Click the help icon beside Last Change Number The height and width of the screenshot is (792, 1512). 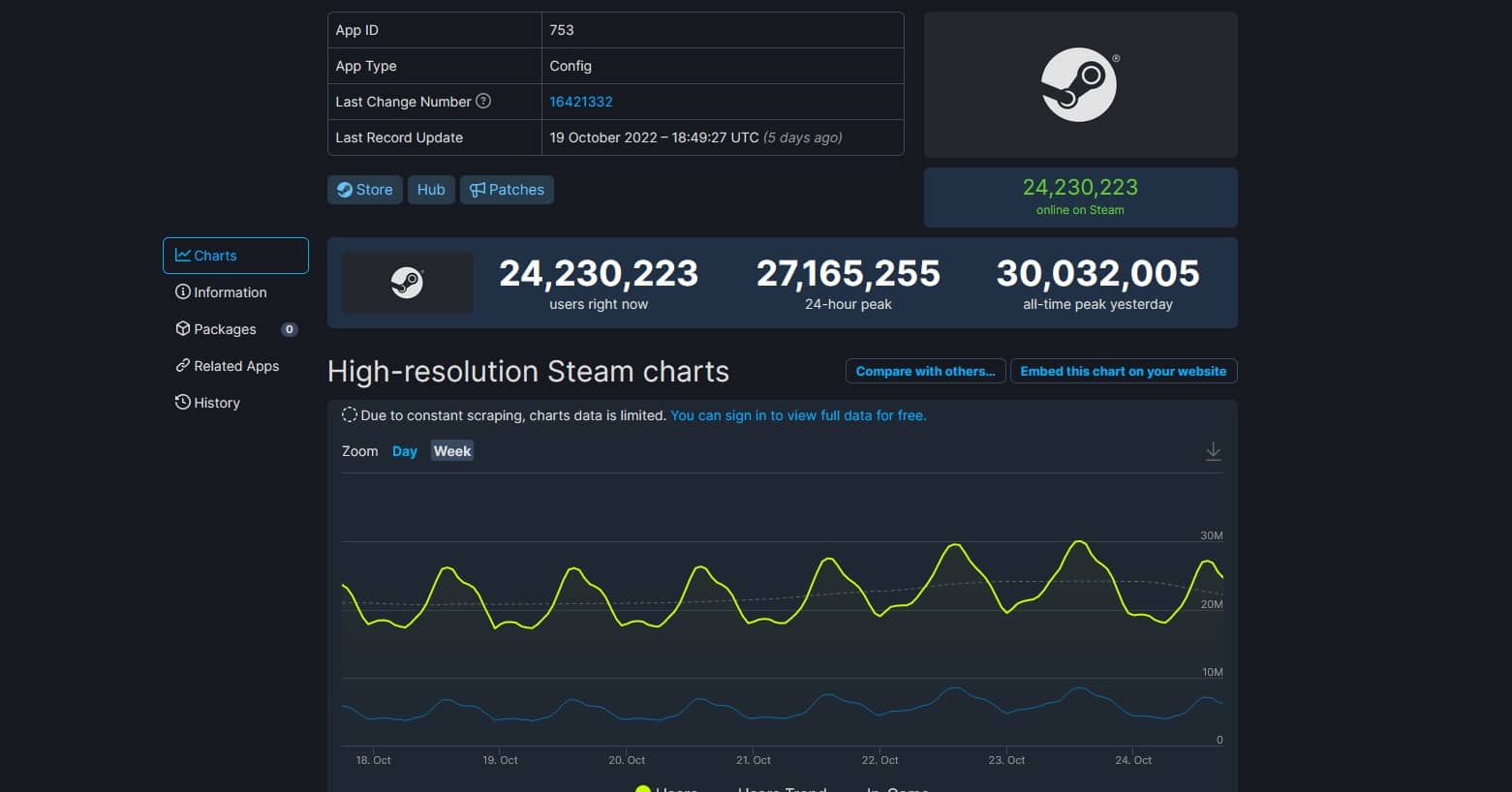tap(483, 101)
